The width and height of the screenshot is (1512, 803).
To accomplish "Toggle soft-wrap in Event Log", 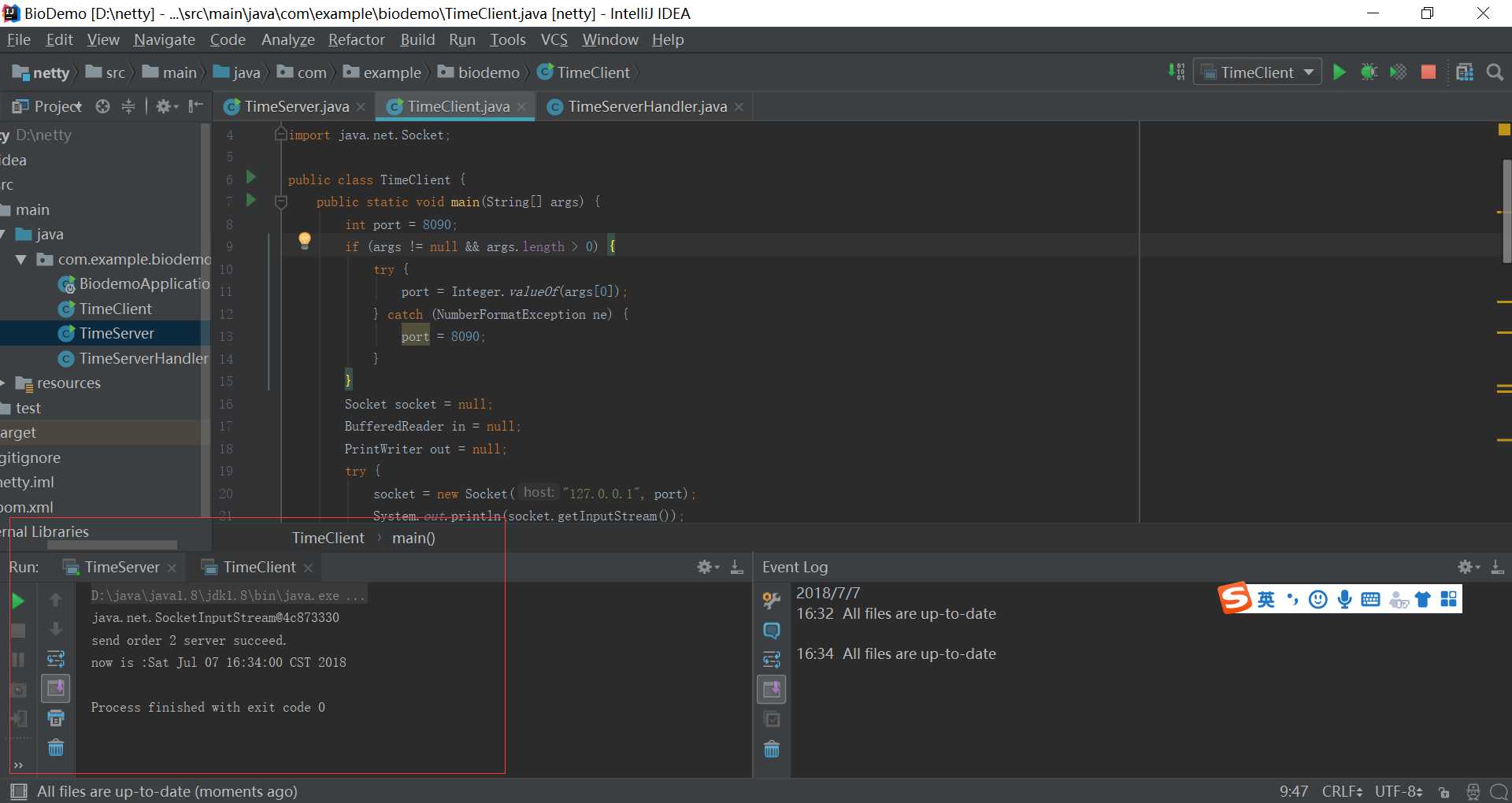I will [772, 660].
